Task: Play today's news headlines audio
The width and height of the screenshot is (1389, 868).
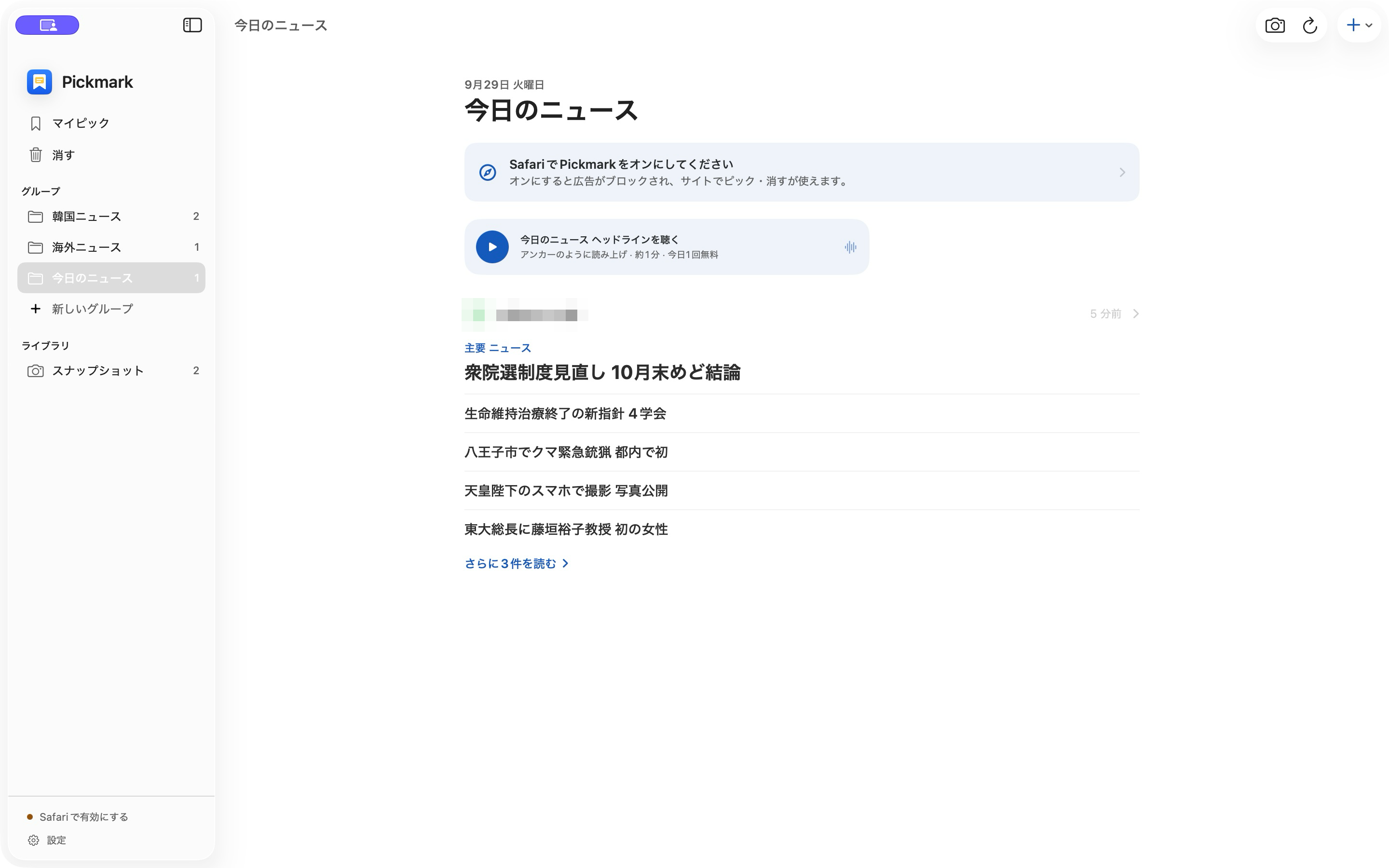Action: click(492, 247)
